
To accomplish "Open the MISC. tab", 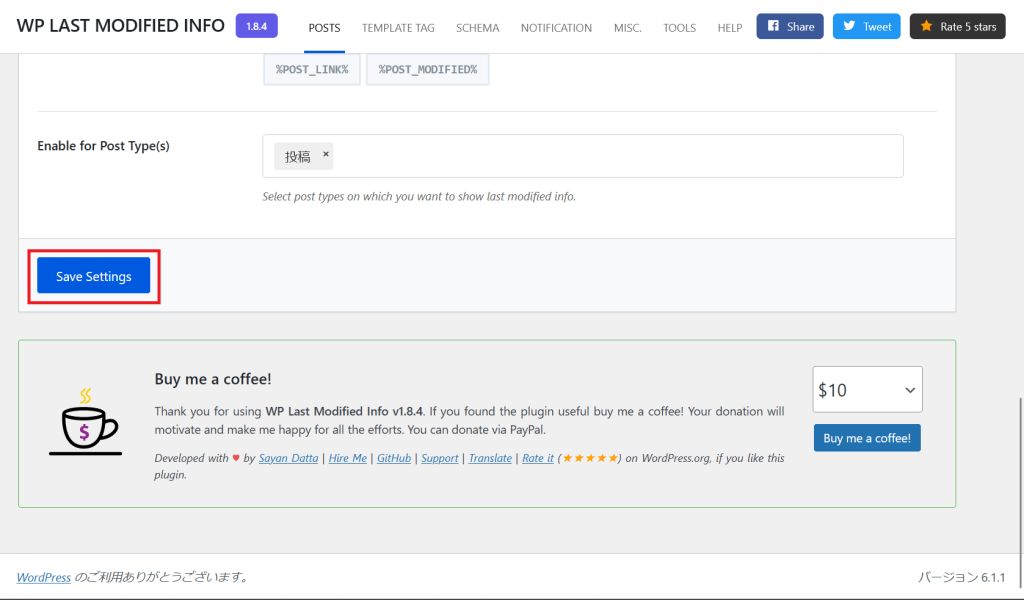I will pyautogui.click(x=628, y=27).
